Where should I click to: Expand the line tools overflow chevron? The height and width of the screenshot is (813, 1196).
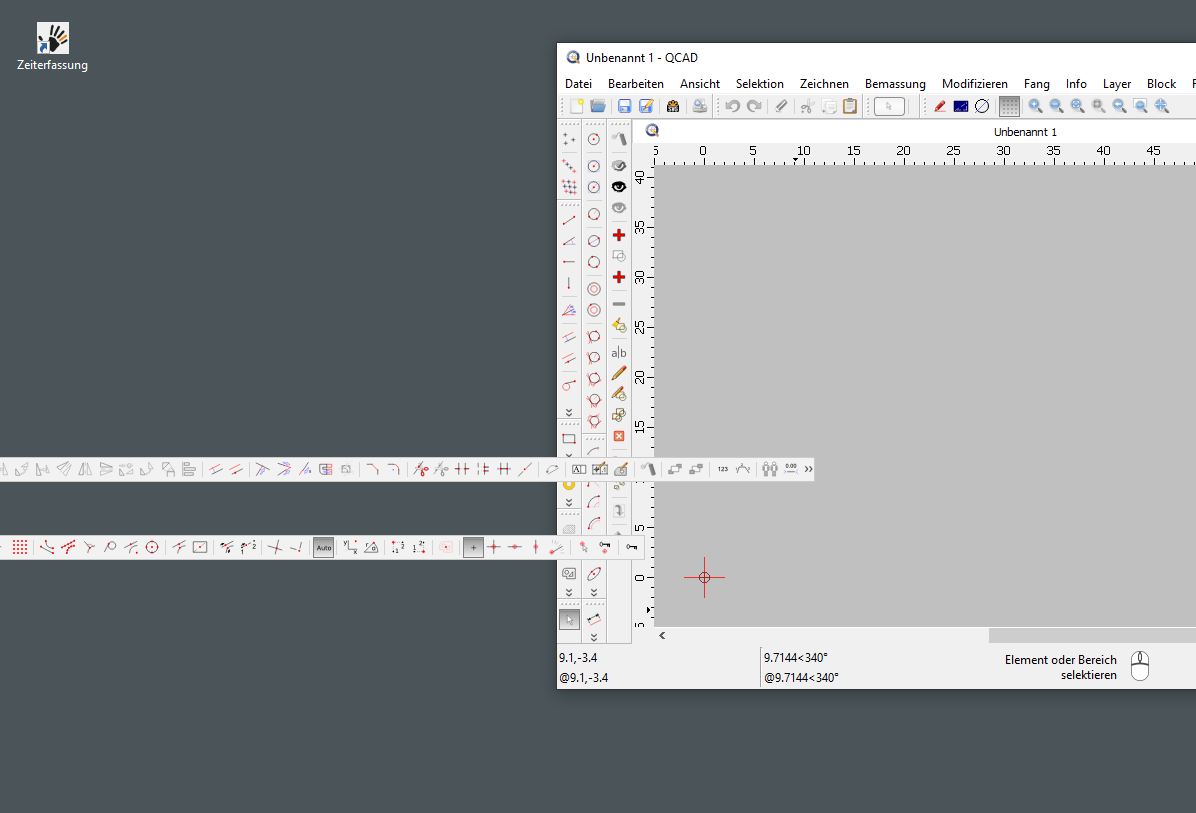569,412
